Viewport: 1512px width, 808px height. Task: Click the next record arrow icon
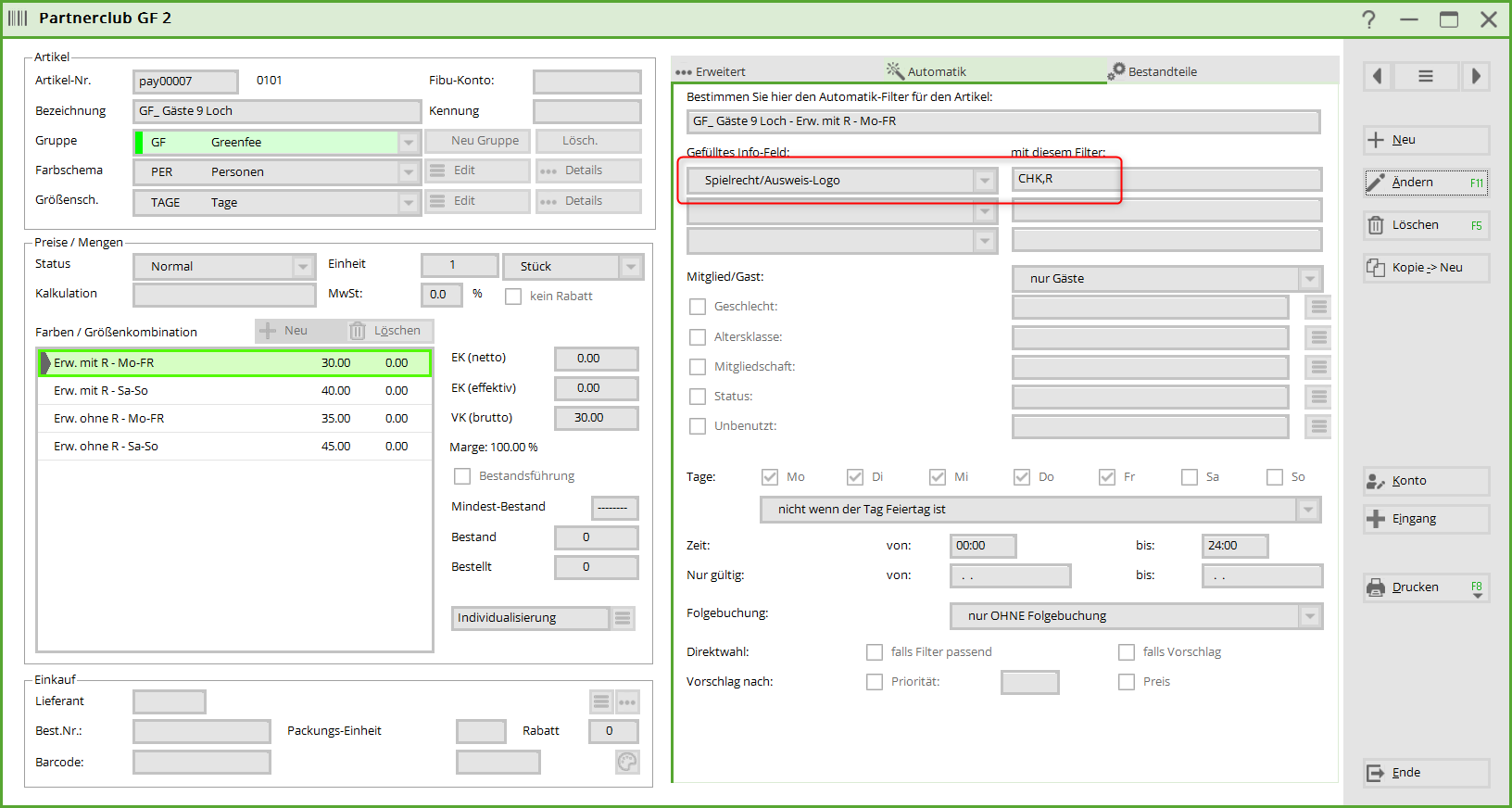tap(1476, 76)
